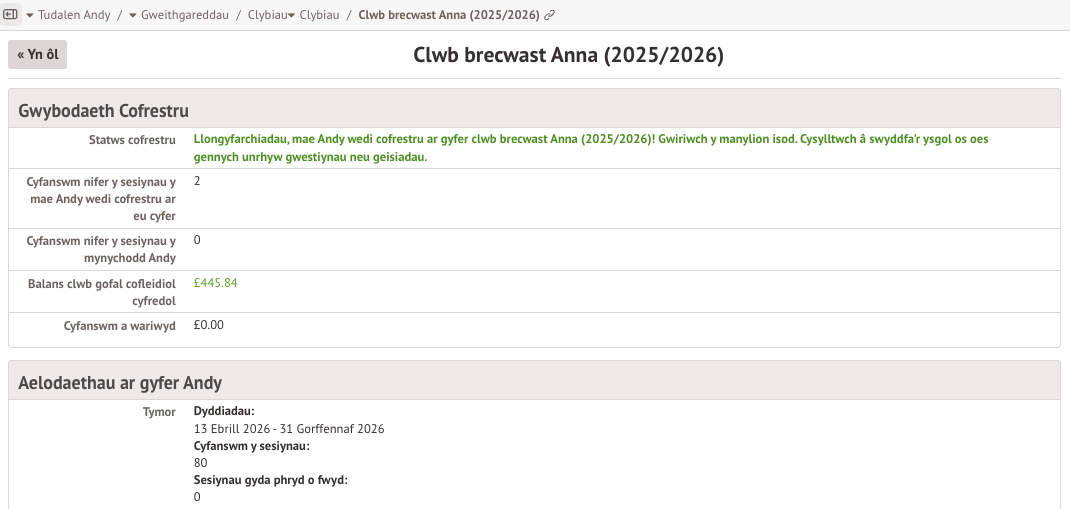Go to Tudalen Andy breadcrumb

[x=76, y=16]
